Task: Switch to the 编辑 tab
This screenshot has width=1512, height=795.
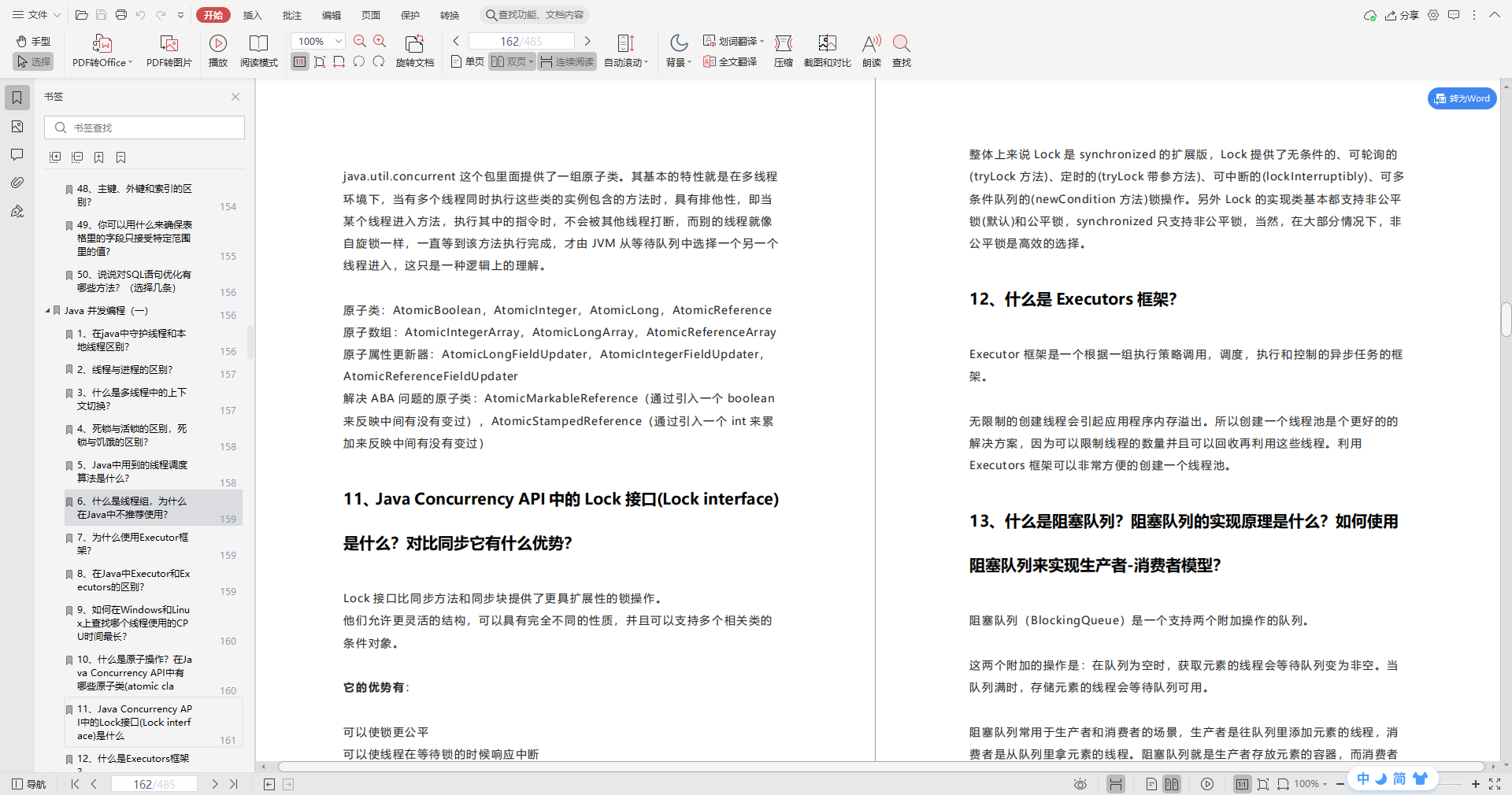Action: point(332,15)
